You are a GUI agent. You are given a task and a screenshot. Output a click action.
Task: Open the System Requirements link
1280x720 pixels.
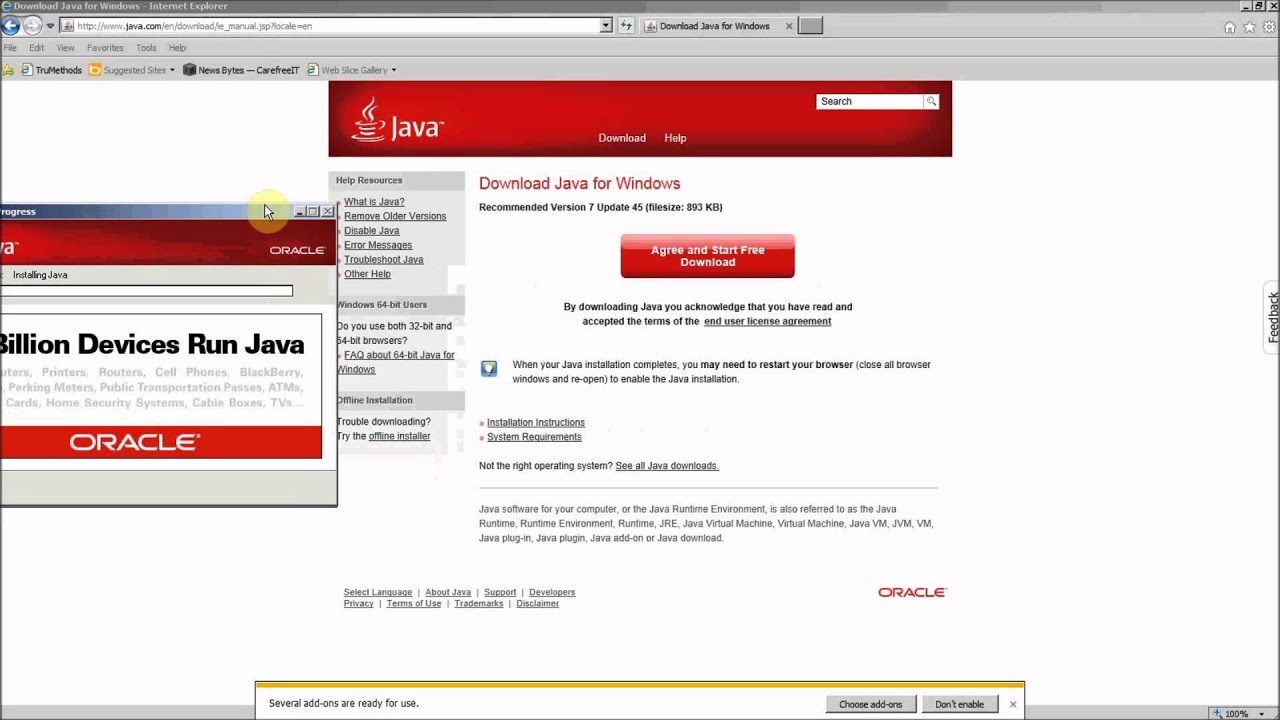[x=534, y=437]
